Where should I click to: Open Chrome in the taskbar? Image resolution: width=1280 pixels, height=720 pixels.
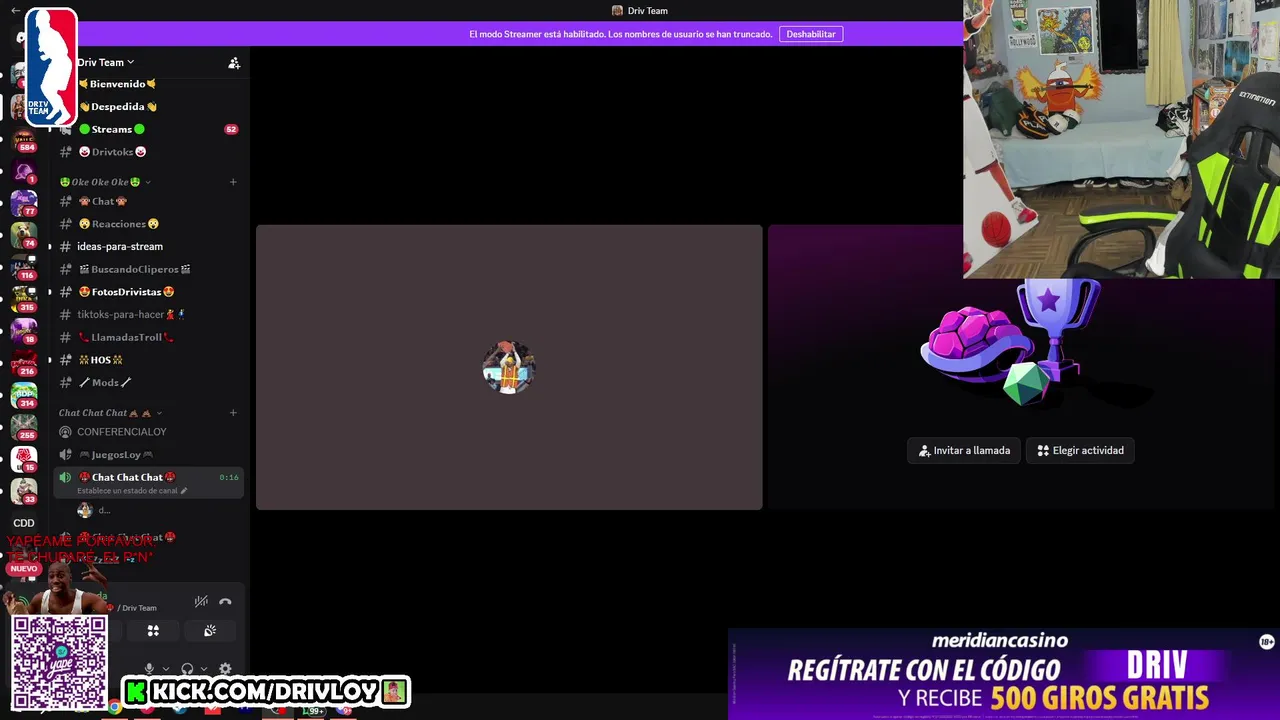coord(115,708)
